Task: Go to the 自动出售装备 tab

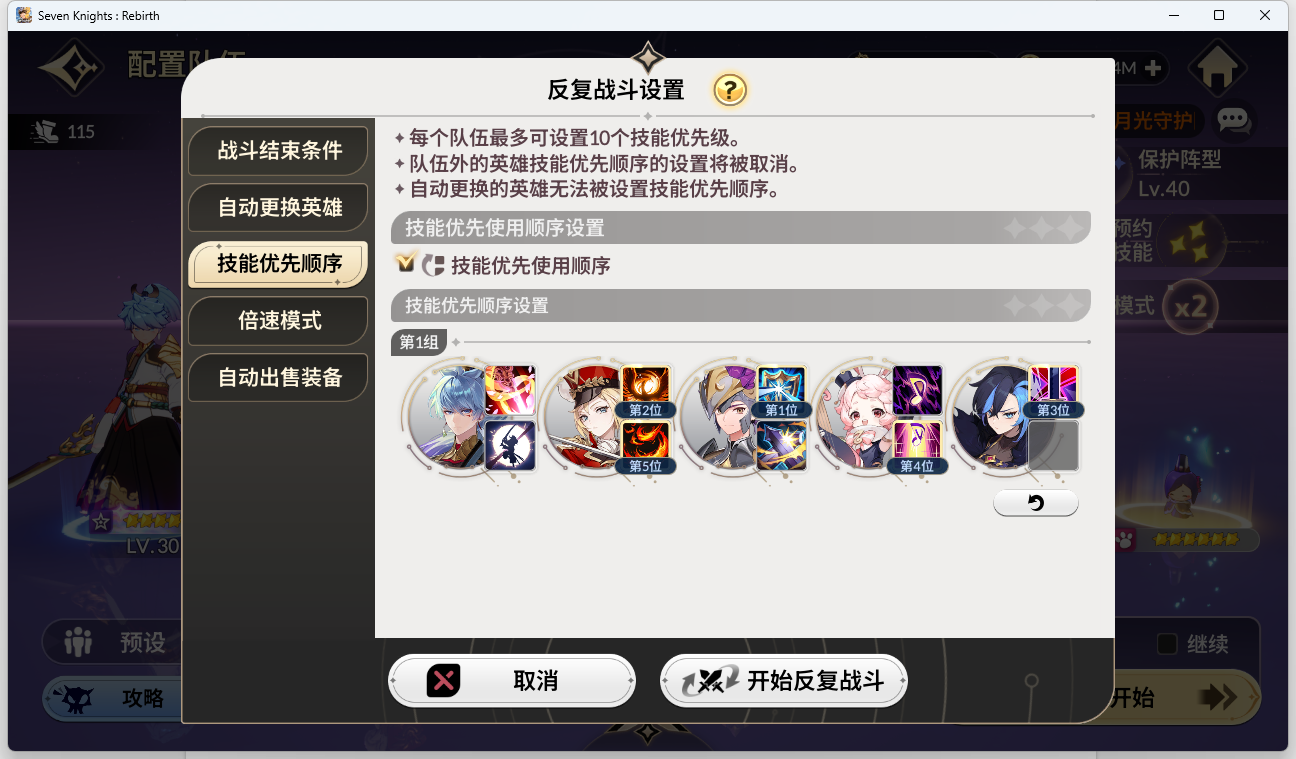Action: [x=278, y=377]
